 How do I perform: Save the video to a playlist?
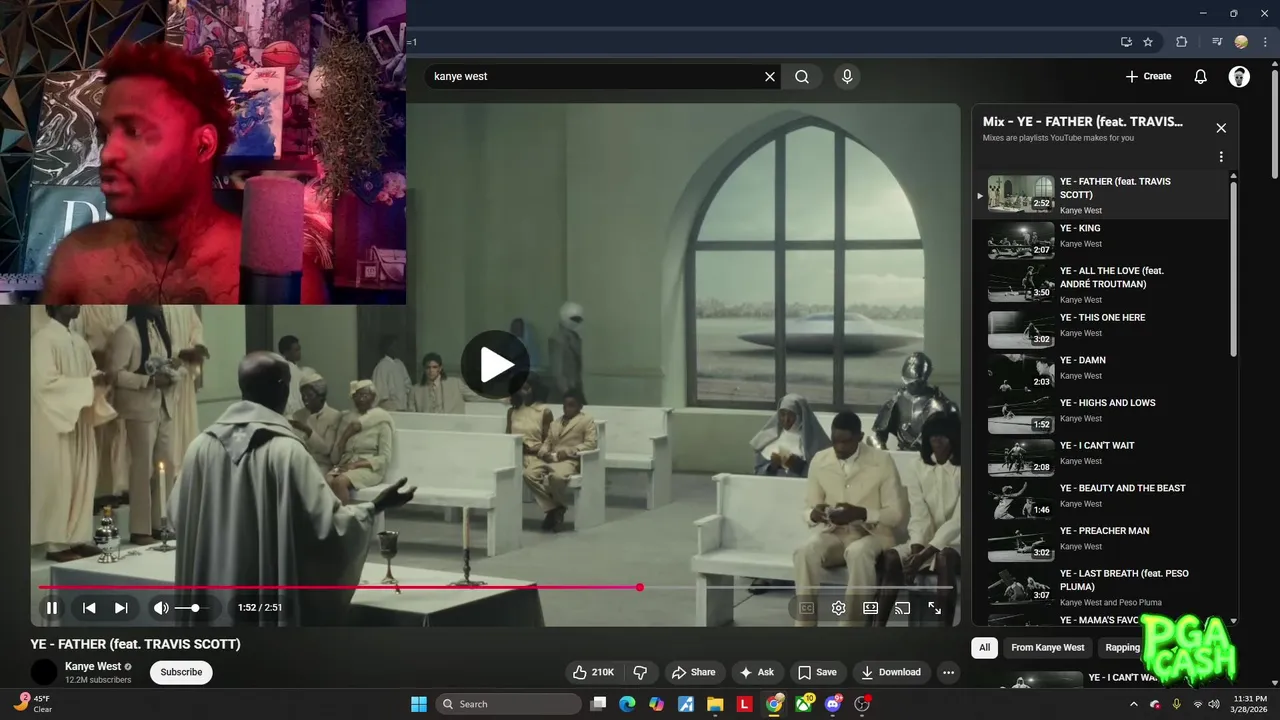pos(817,672)
